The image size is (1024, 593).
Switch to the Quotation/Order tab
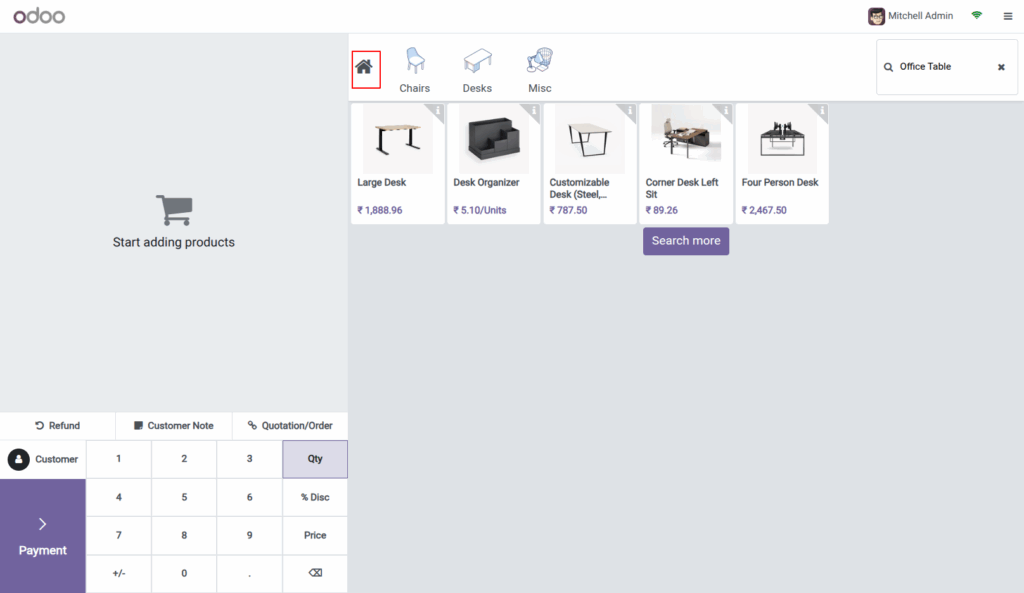(x=290, y=425)
